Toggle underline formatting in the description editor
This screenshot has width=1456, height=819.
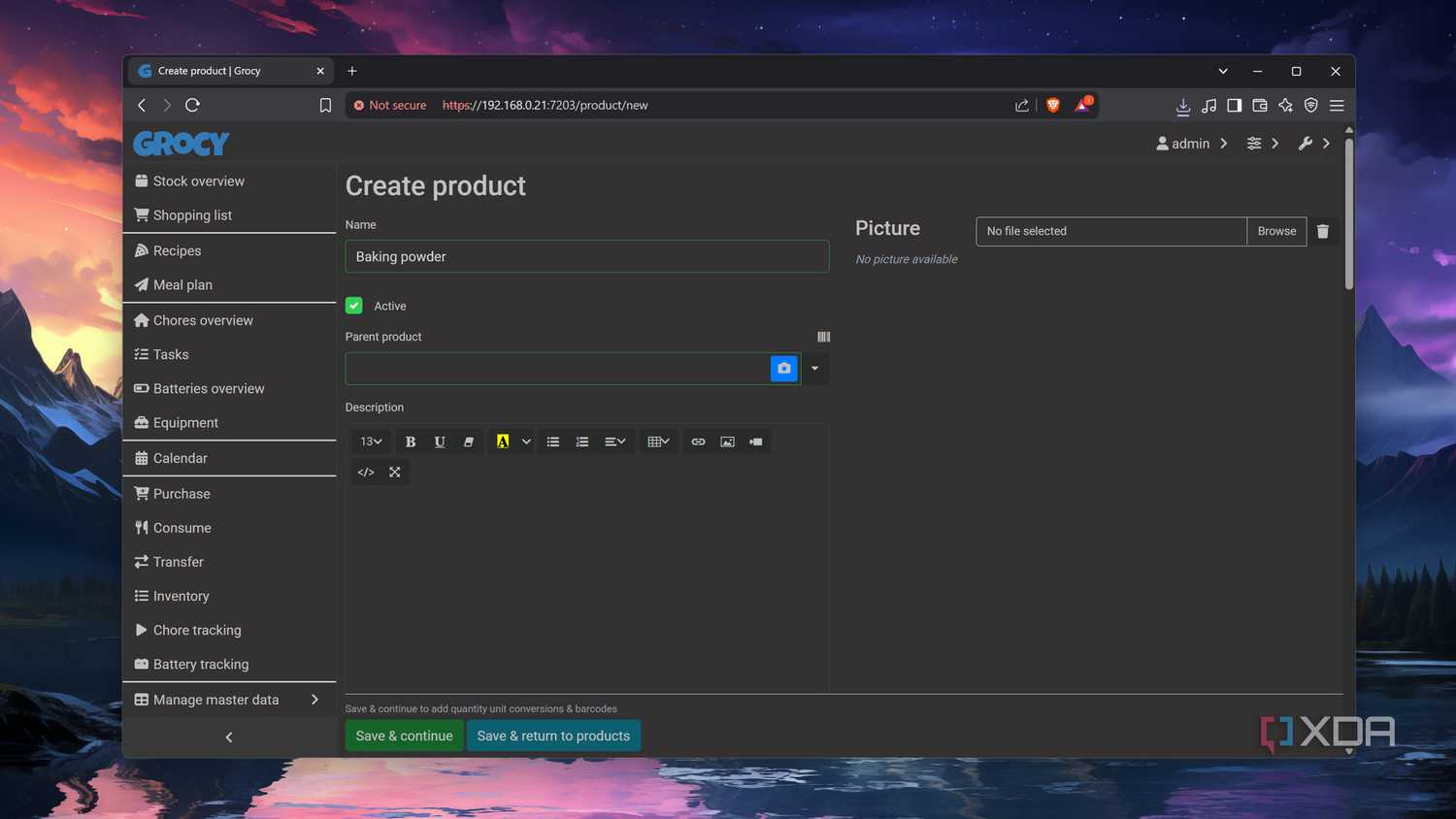(x=440, y=442)
